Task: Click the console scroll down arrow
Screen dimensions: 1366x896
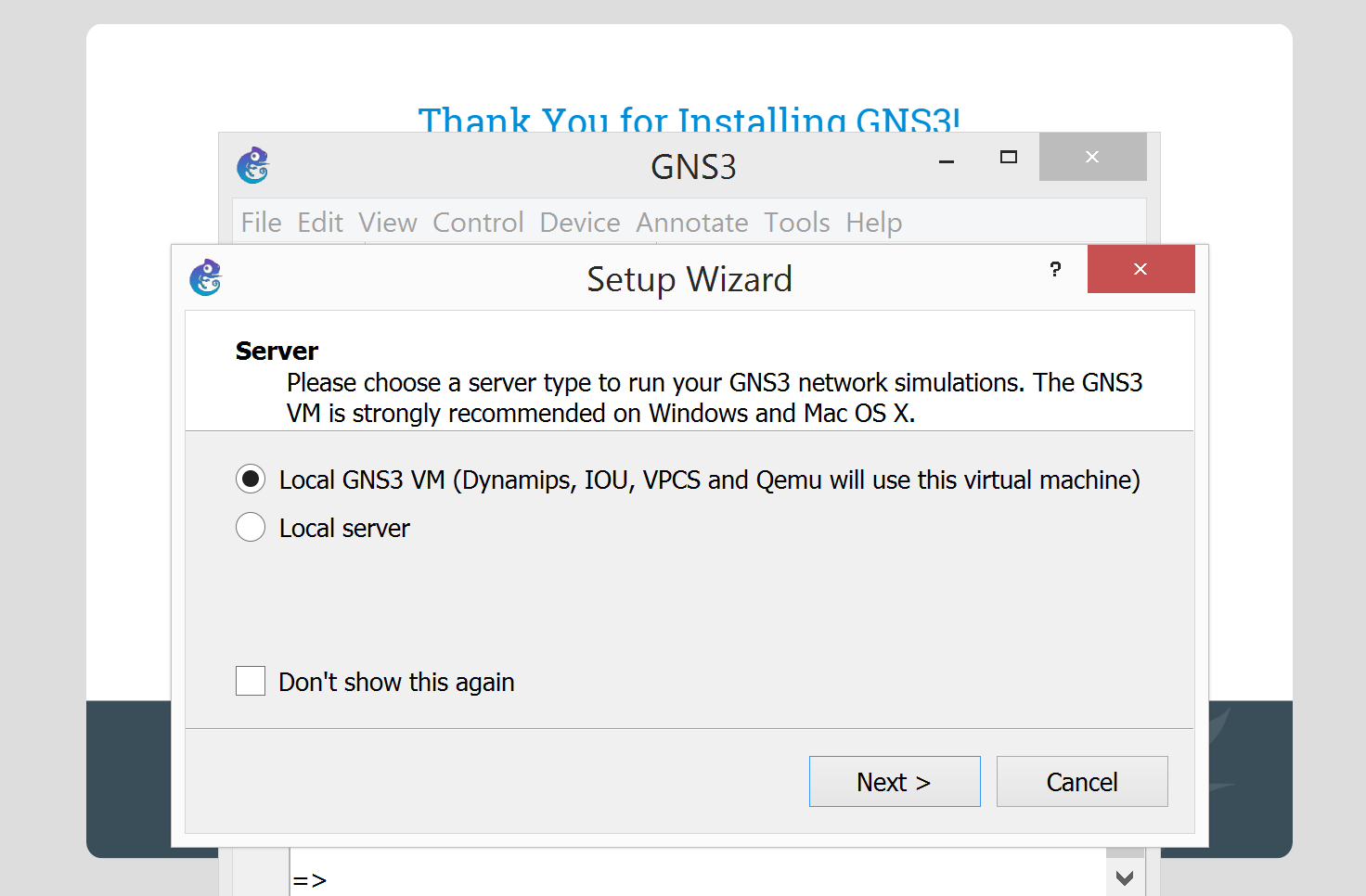Action: pos(1125,878)
